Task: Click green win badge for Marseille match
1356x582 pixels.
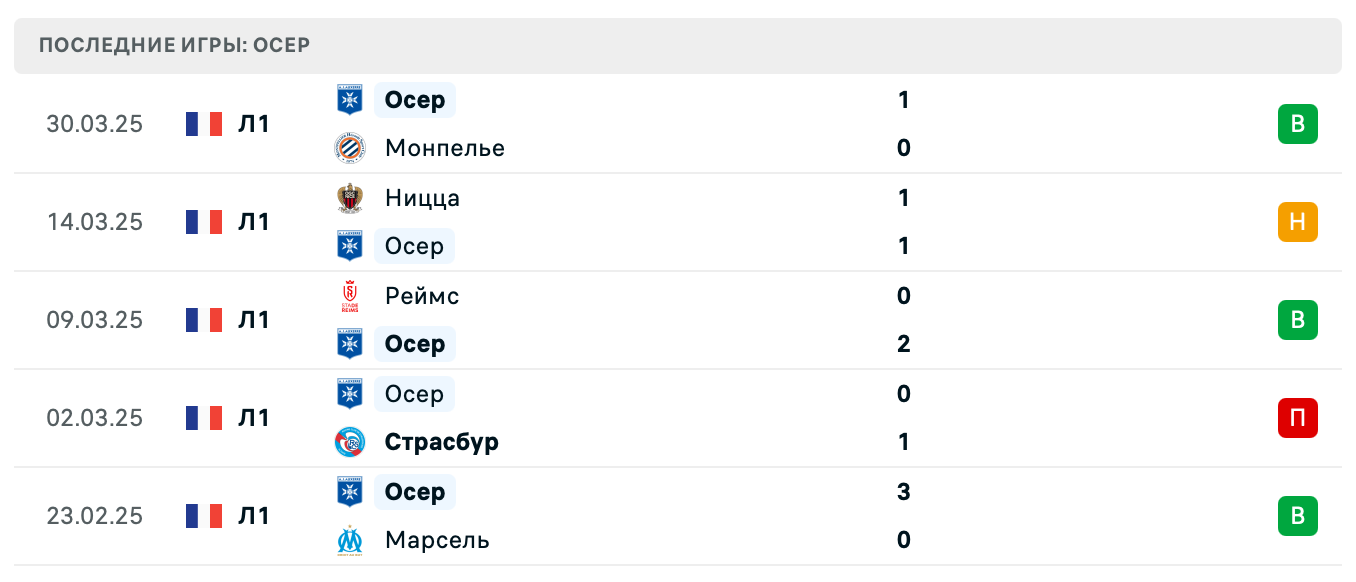Action: [1297, 516]
